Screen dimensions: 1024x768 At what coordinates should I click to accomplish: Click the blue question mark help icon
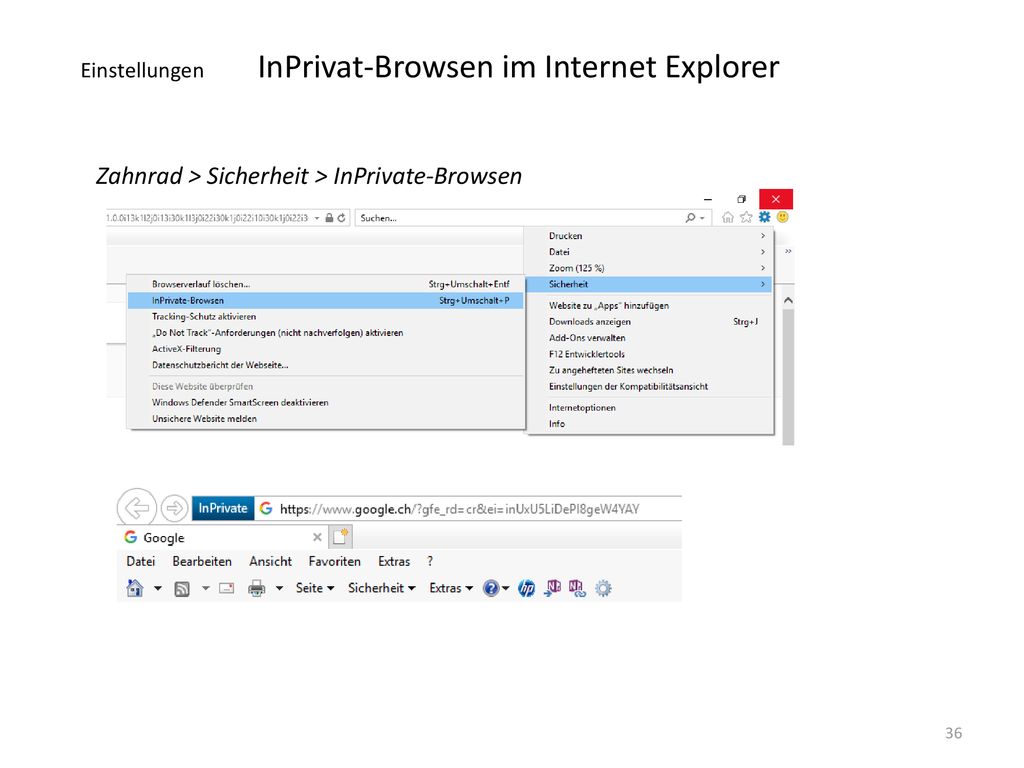[490, 588]
